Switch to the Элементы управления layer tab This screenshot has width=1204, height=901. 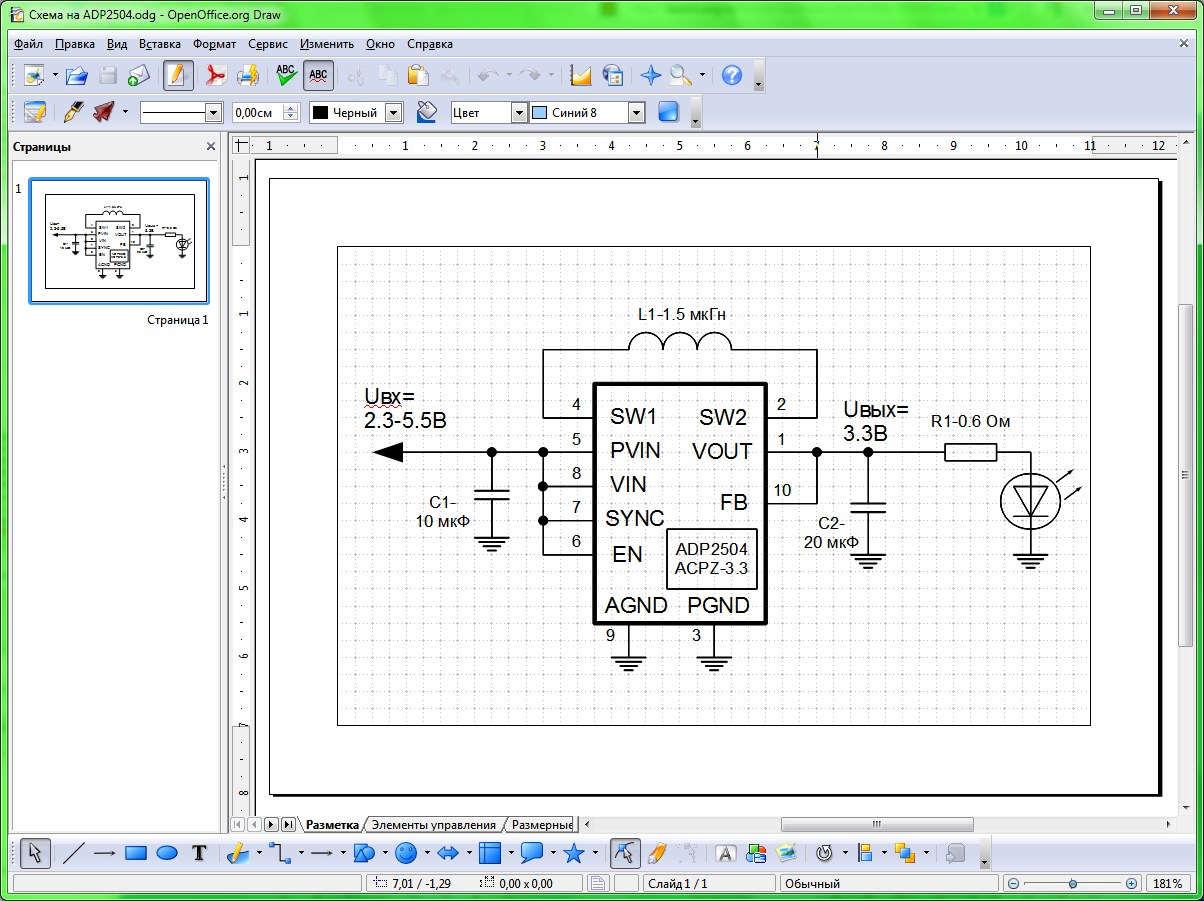(x=433, y=825)
